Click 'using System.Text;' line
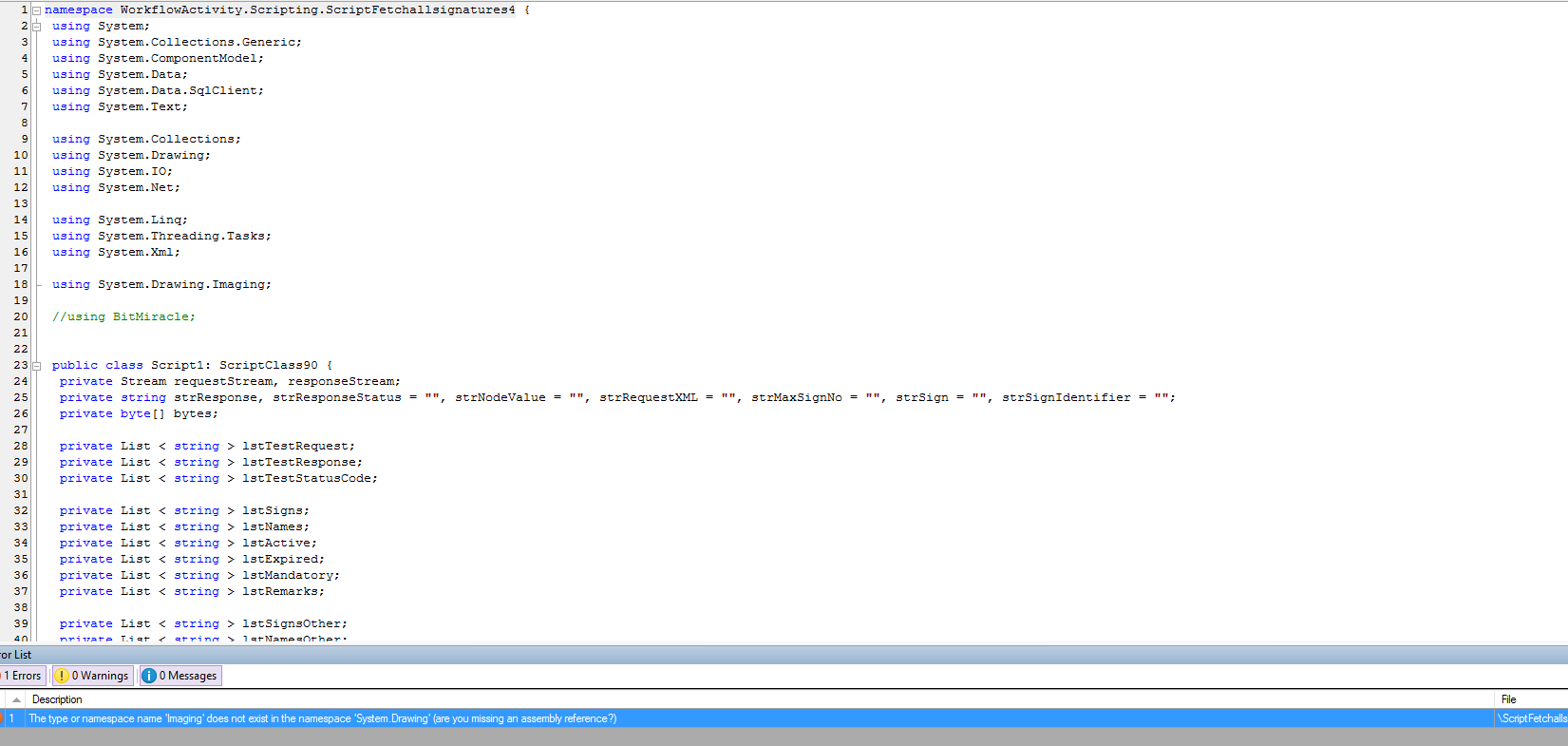 (120, 107)
